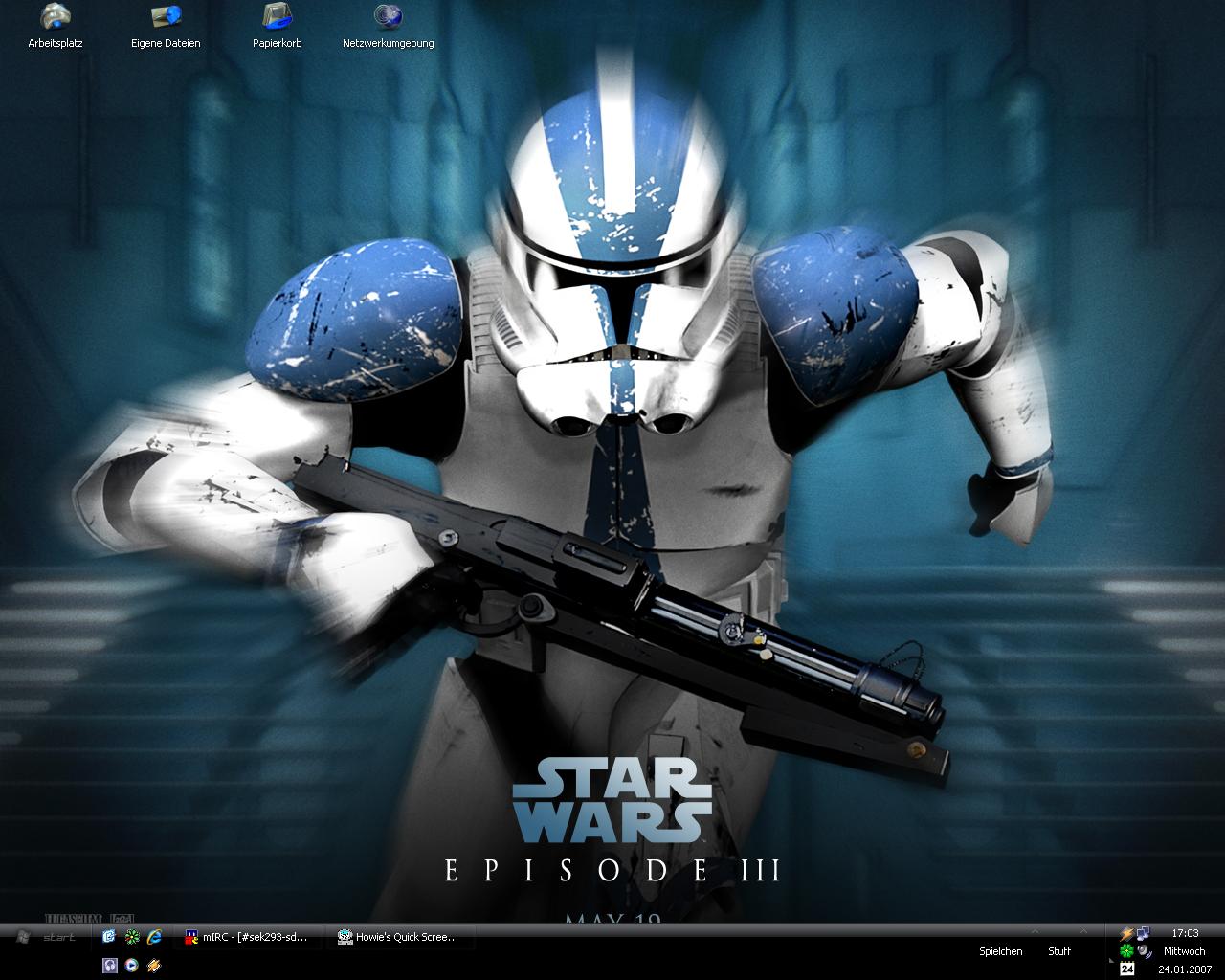
Task: Click the date 24.01.2007 in the tray
Action: tap(1185, 969)
